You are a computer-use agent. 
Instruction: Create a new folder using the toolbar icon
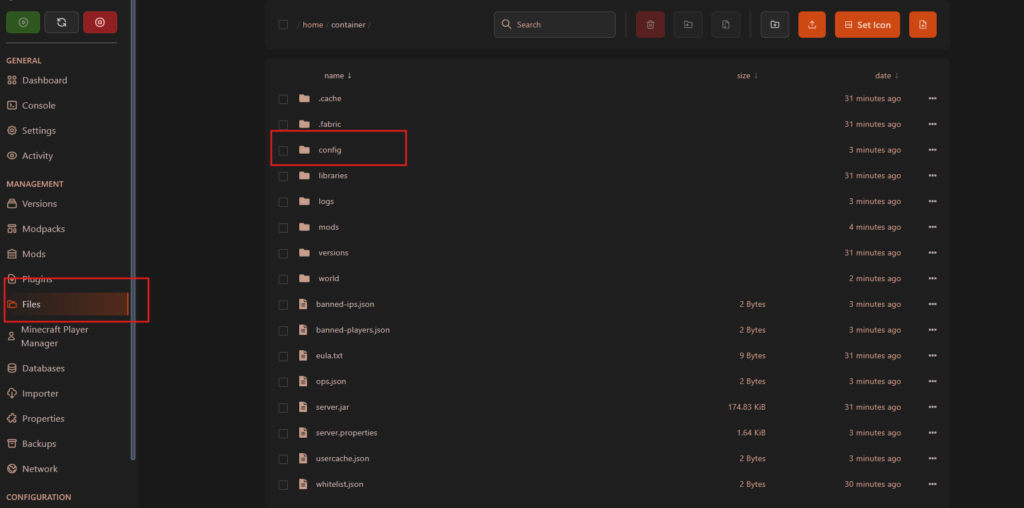pos(774,25)
